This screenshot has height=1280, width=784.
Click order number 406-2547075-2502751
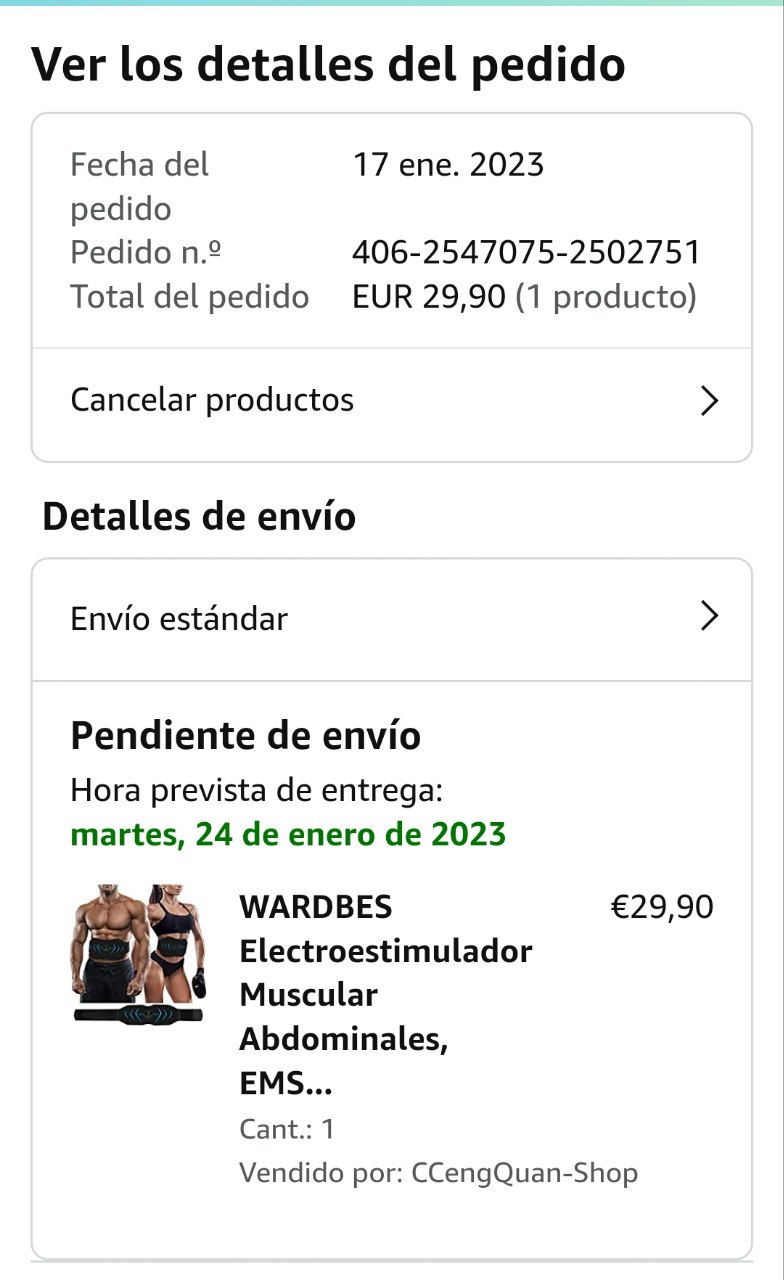point(526,253)
